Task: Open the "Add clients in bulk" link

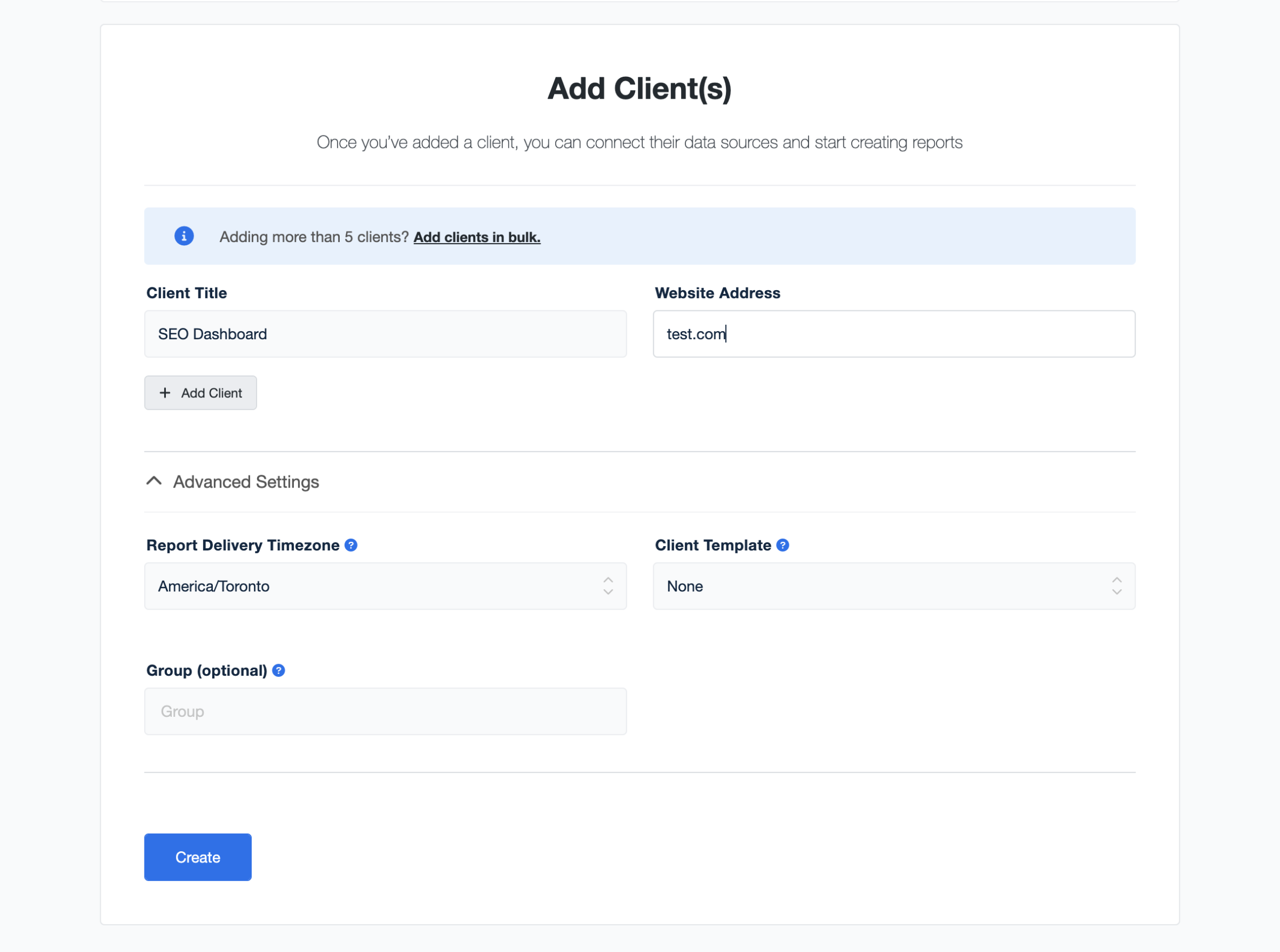Action: tap(477, 237)
